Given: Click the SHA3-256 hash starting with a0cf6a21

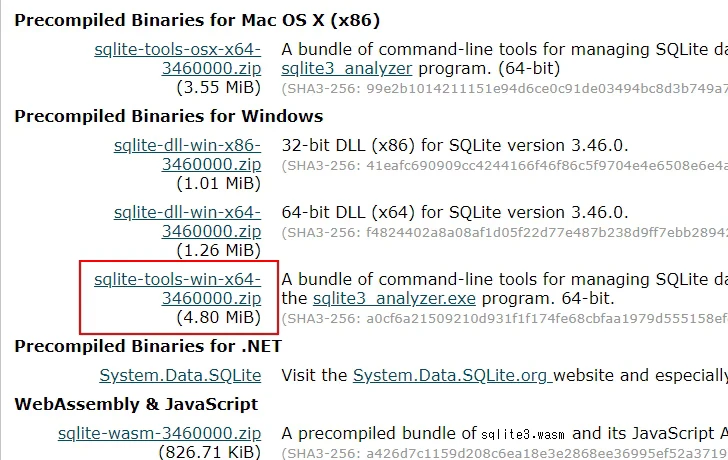Looking at the screenshot, I should 505,318.
